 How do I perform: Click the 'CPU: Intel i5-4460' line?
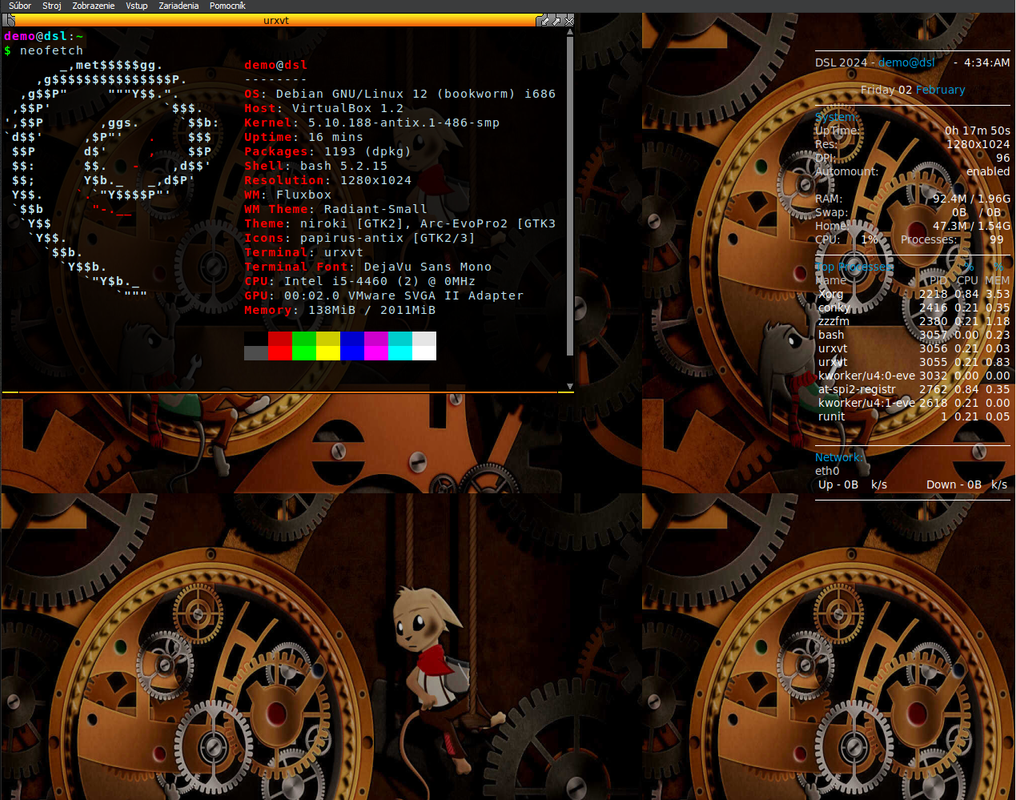pos(360,281)
